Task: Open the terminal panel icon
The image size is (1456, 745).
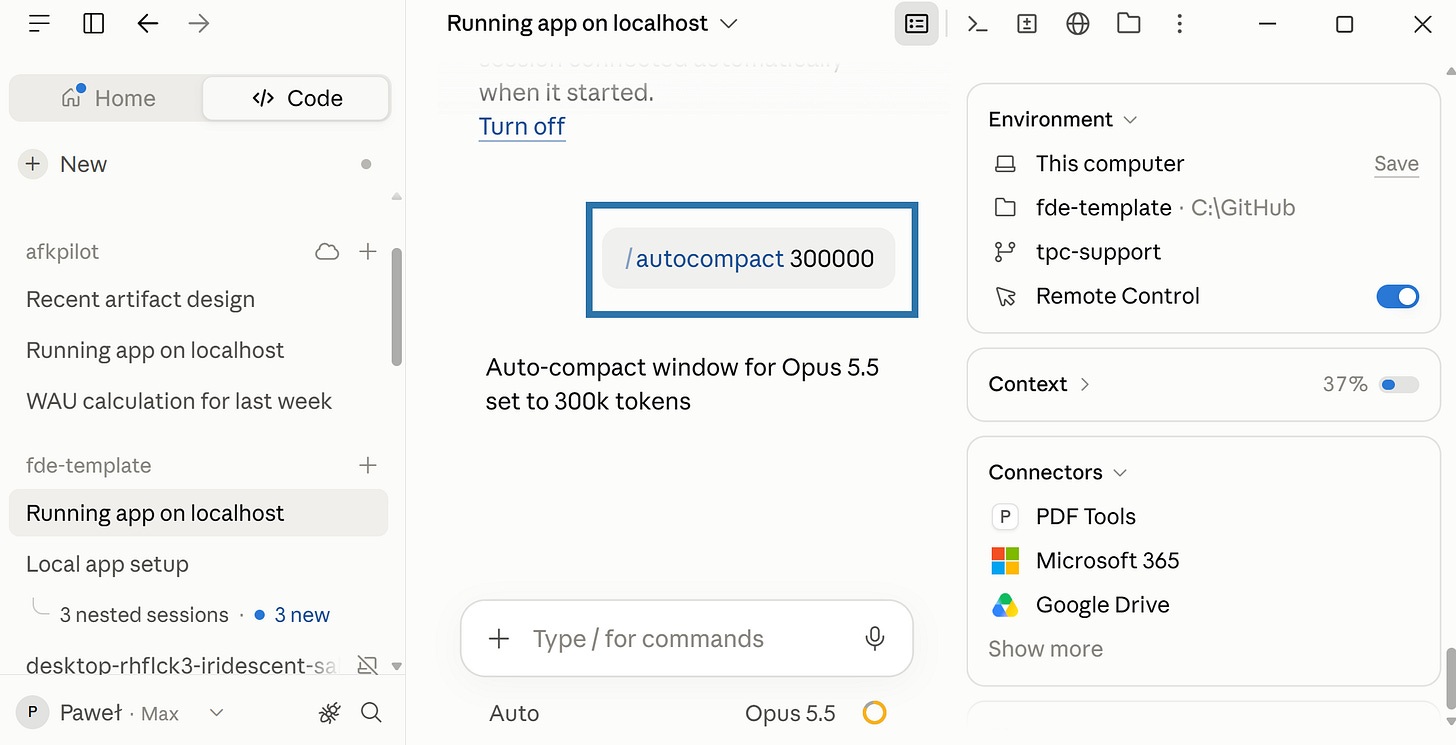Action: click(978, 24)
